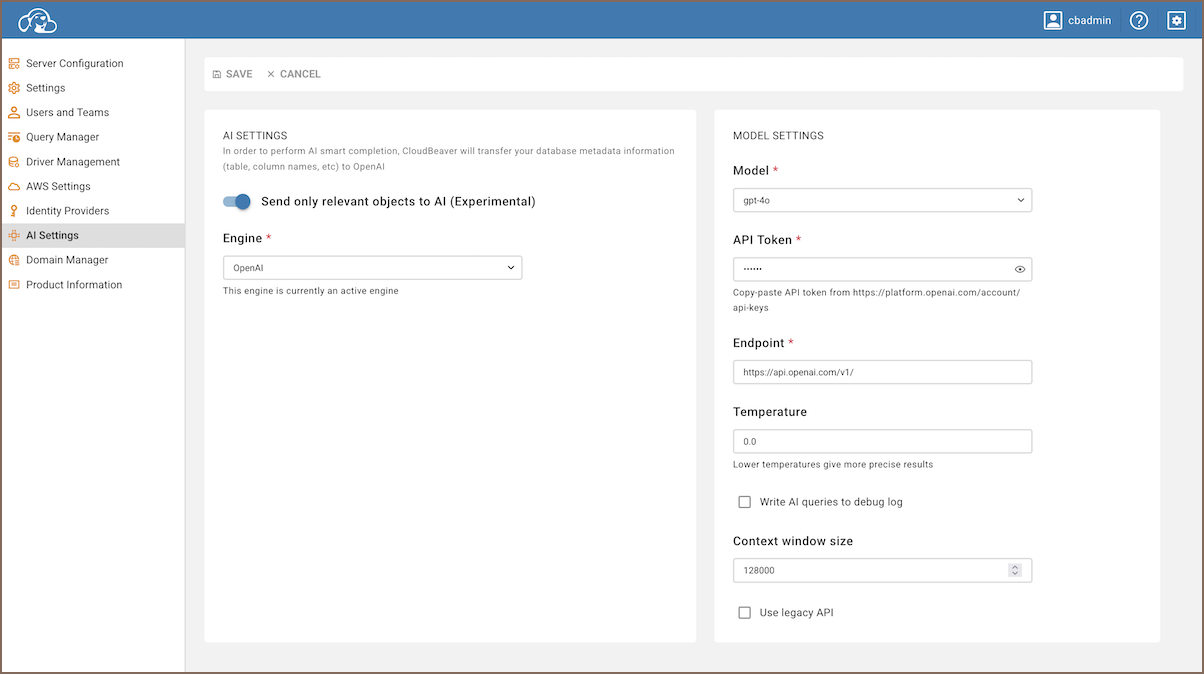This screenshot has width=1204, height=674.
Task: Open the help question mark icon
Action: point(1139,20)
